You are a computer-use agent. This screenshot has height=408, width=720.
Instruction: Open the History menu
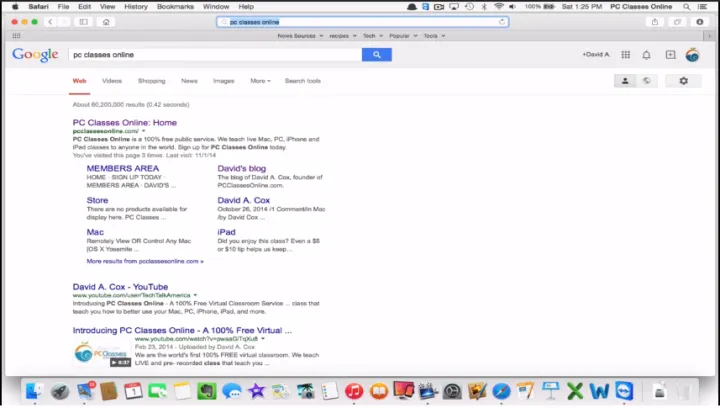136,6
